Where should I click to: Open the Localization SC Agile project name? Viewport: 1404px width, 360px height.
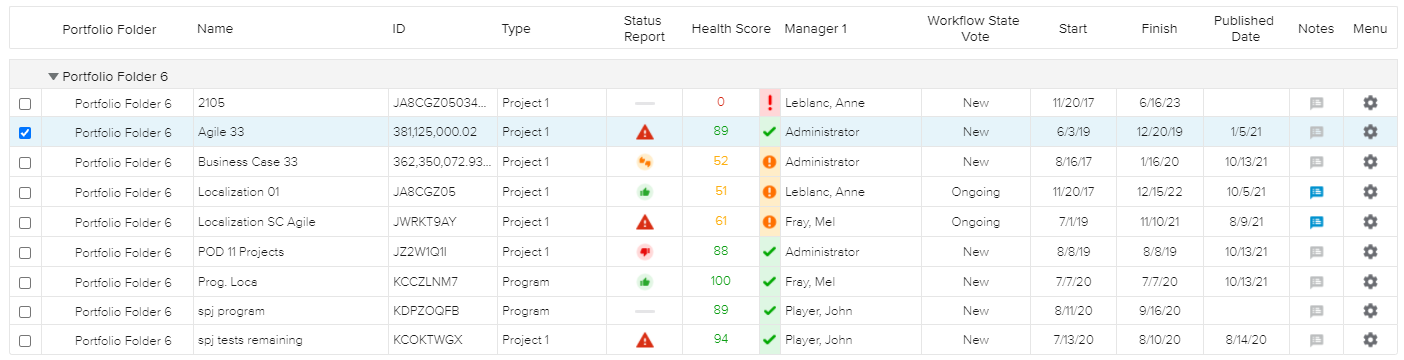click(x=257, y=222)
